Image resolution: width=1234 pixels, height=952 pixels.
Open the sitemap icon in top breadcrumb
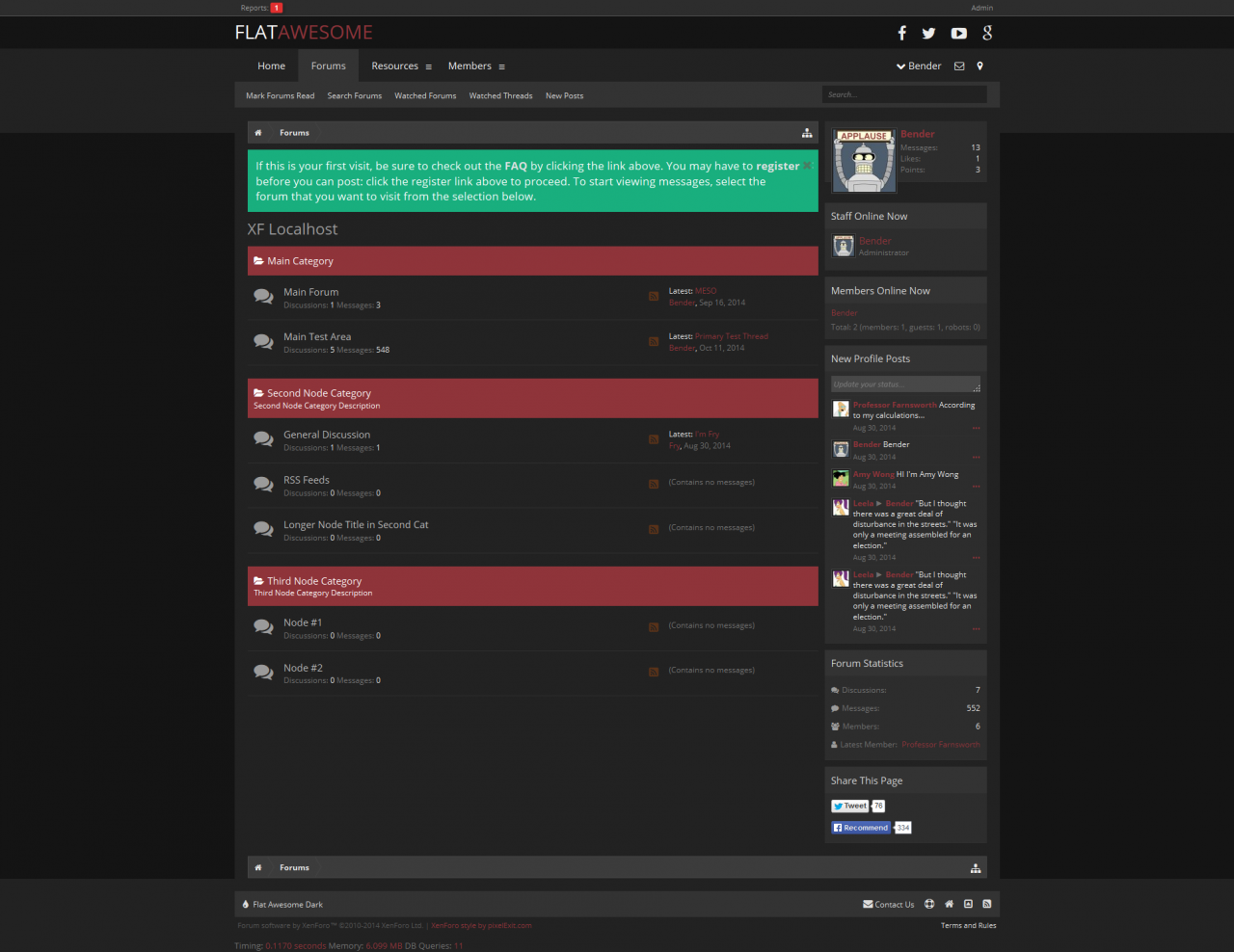(807, 133)
